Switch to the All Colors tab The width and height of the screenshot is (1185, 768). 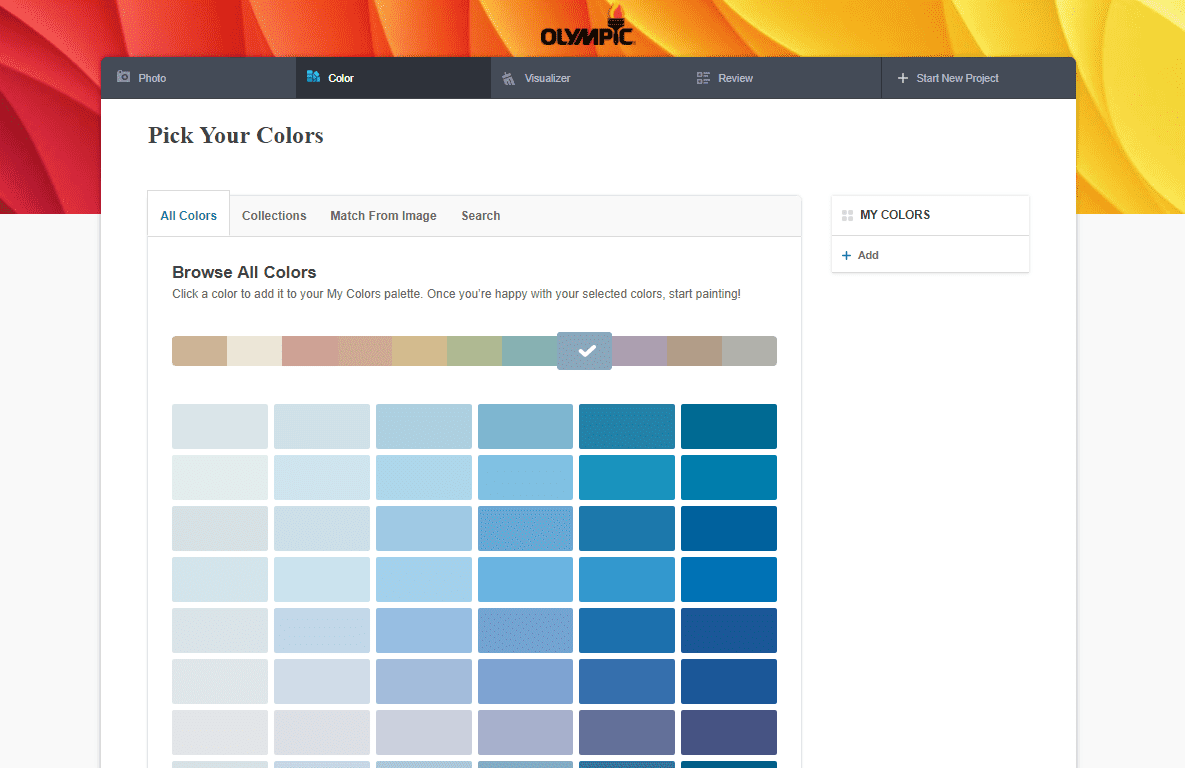(x=188, y=215)
